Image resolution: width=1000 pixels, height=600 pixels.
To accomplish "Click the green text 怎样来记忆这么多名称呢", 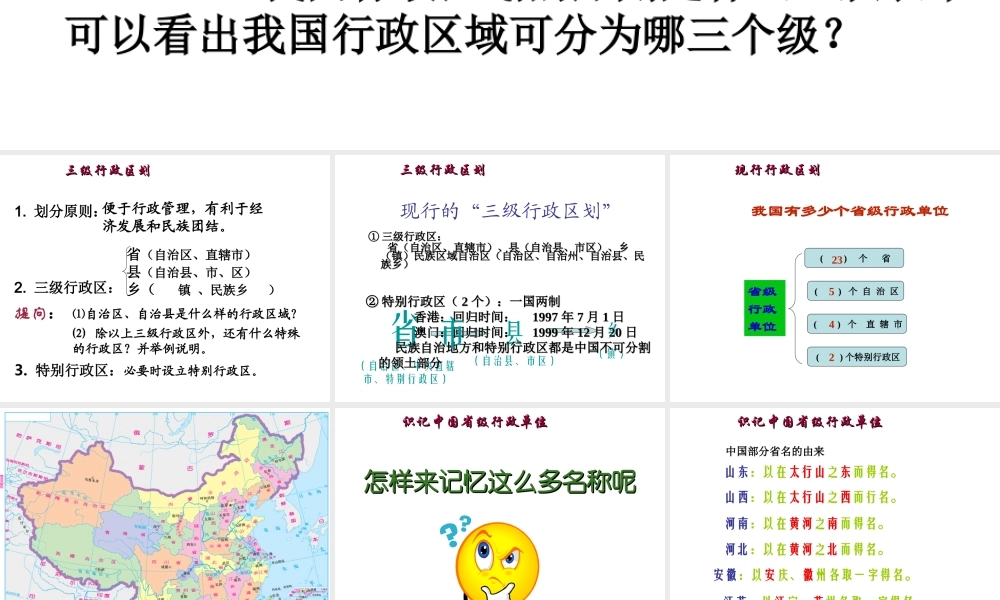I will tap(500, 482).
